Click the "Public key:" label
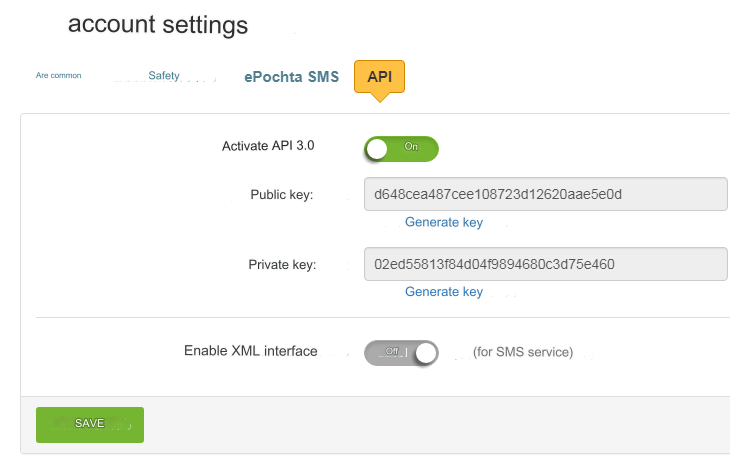 point(282,194)
